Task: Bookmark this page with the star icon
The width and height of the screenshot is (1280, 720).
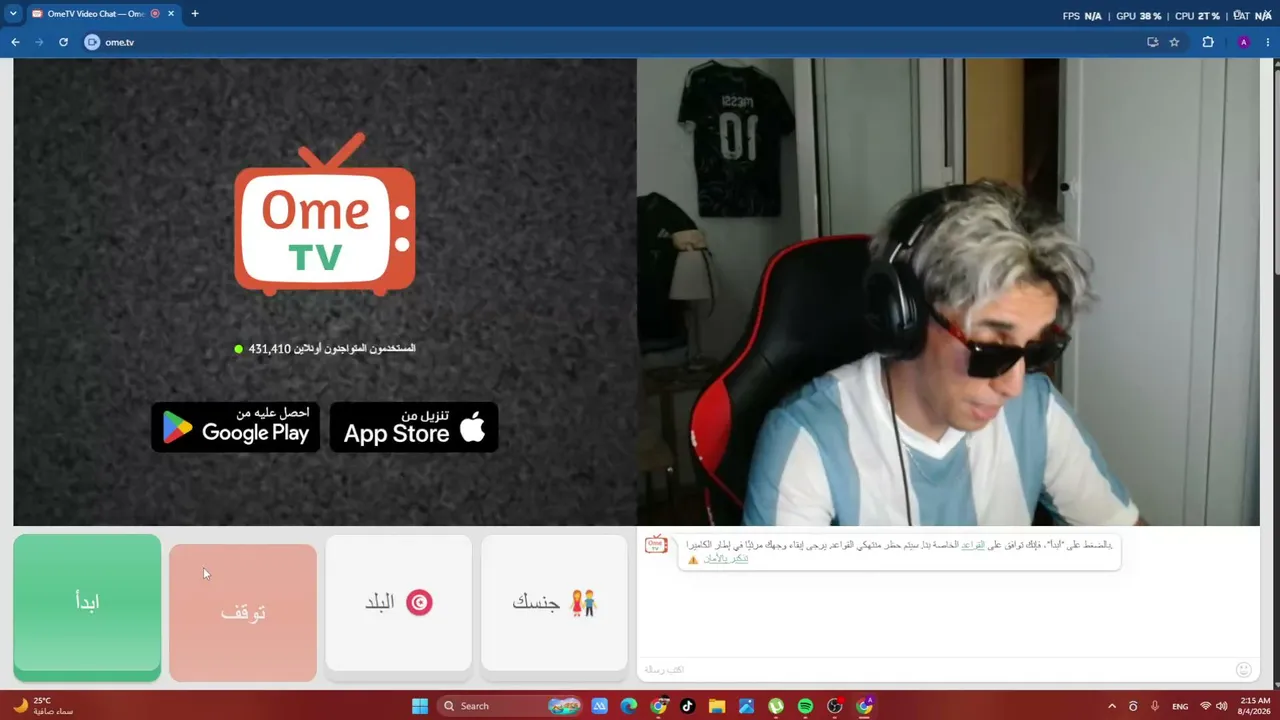Action: coord(1174,42)
